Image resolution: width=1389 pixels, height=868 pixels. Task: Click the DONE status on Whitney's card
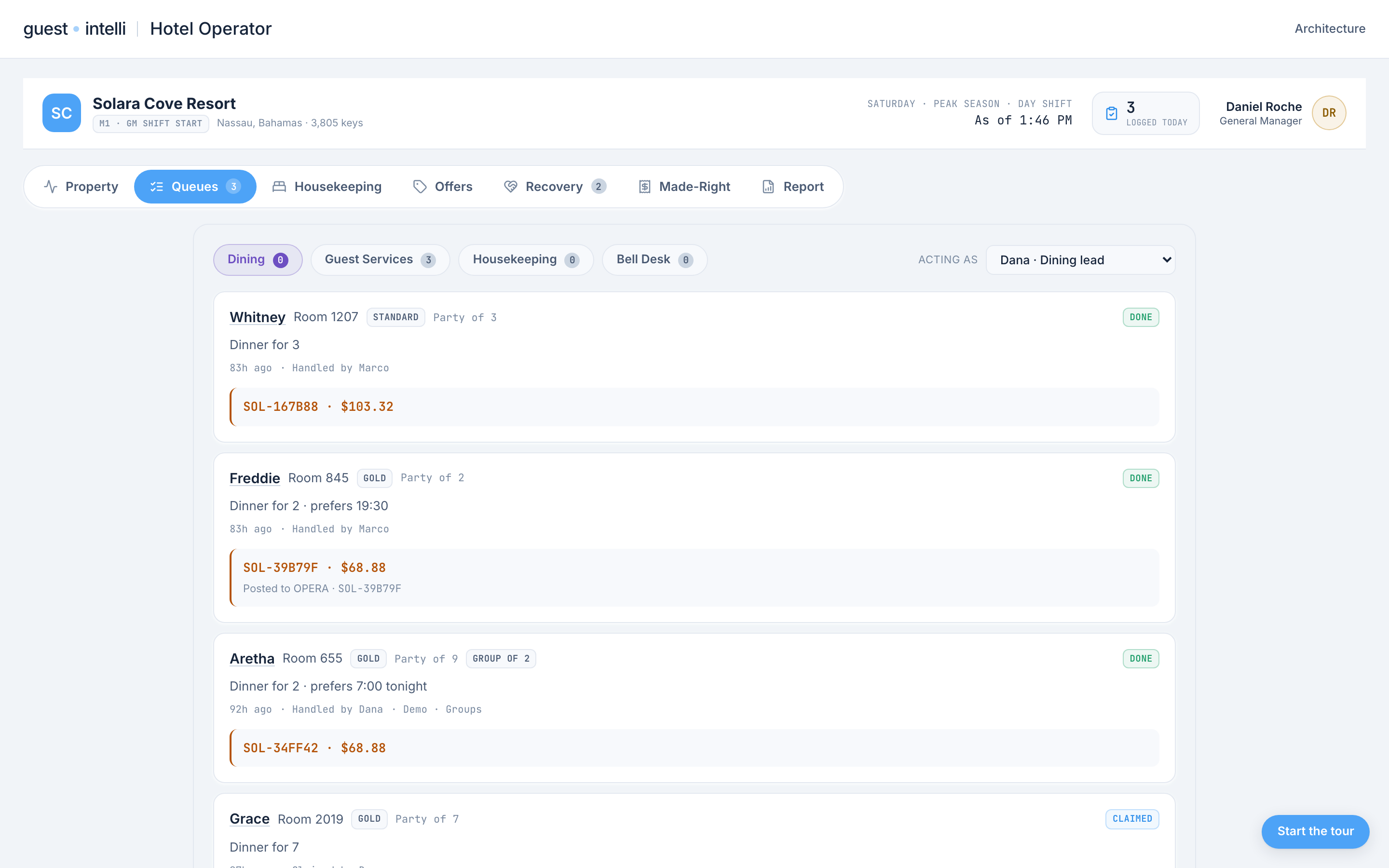click(1141, 317)
